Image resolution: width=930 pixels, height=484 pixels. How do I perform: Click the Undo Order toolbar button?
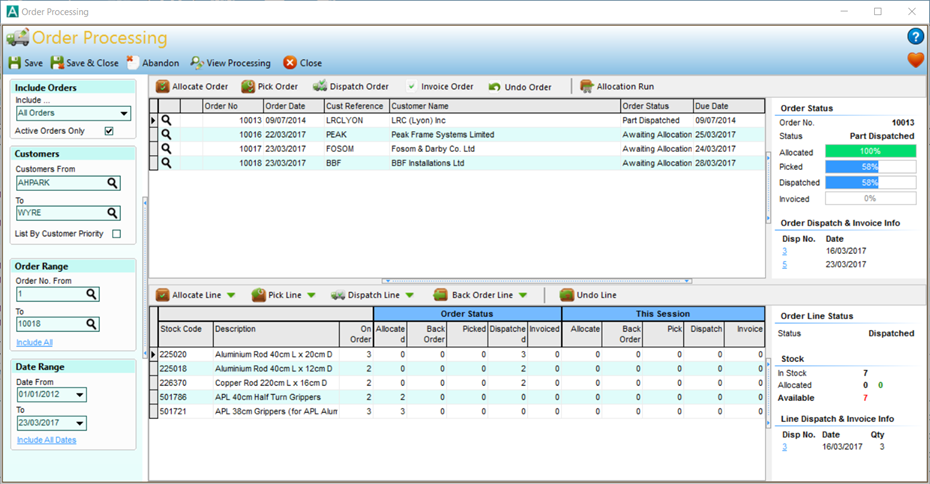point(496,87)
